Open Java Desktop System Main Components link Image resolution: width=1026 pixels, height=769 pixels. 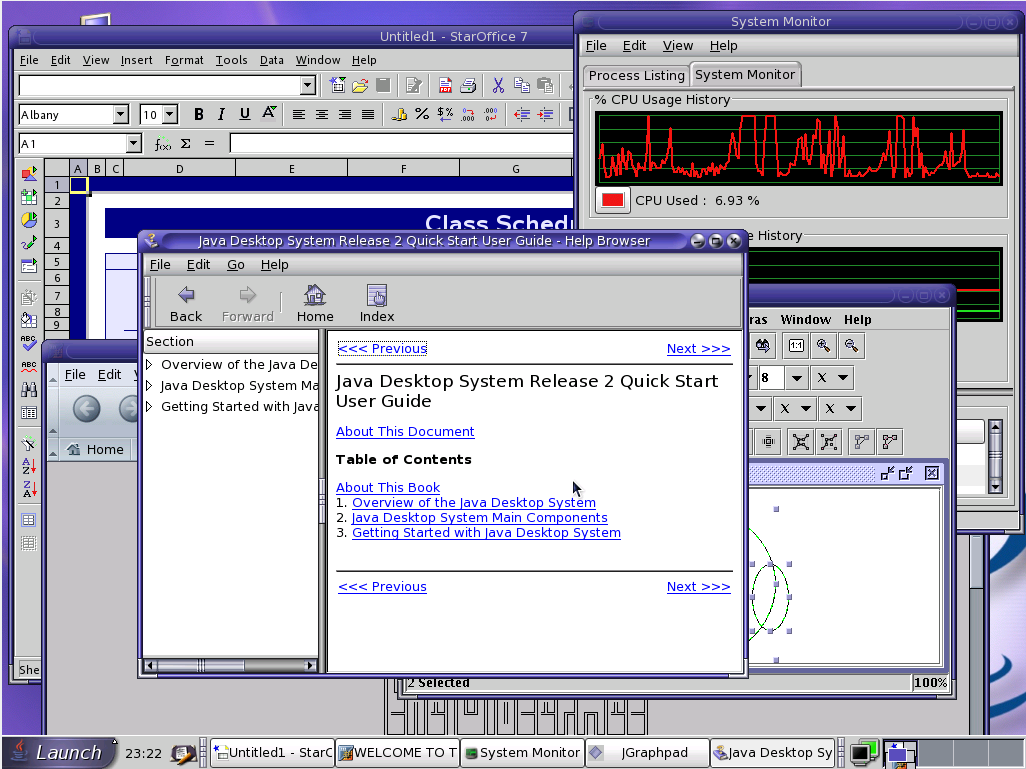click(480, 518)
